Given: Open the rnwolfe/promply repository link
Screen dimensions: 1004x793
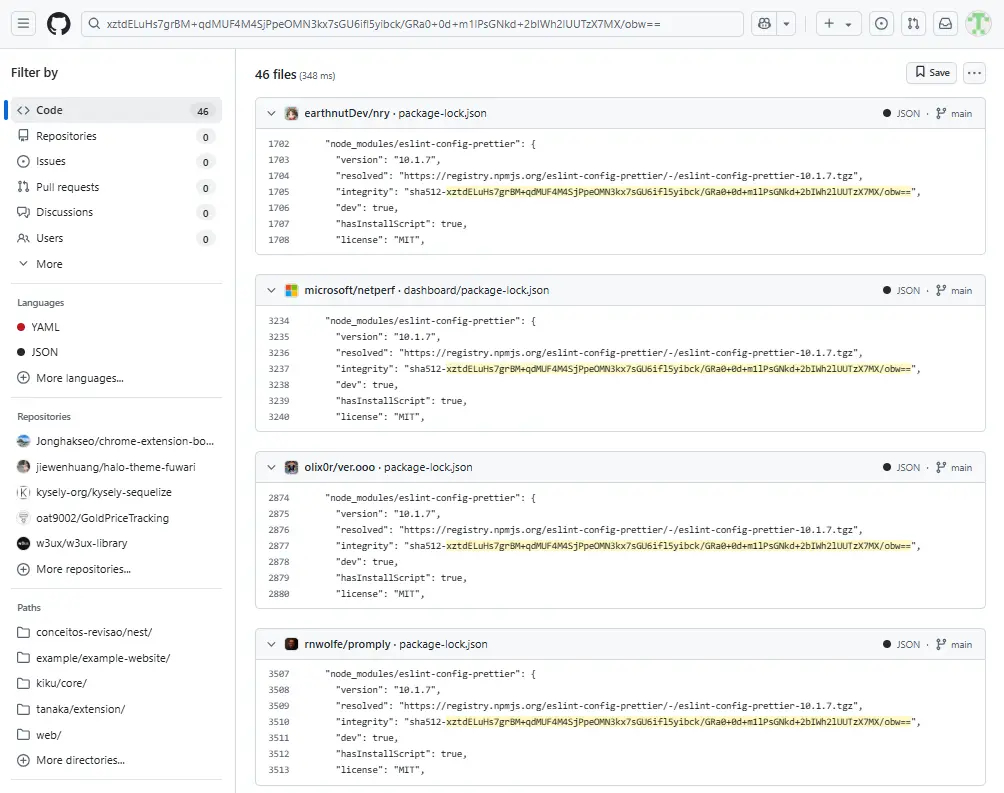Looking at the screenshot, I should point(347,645).
